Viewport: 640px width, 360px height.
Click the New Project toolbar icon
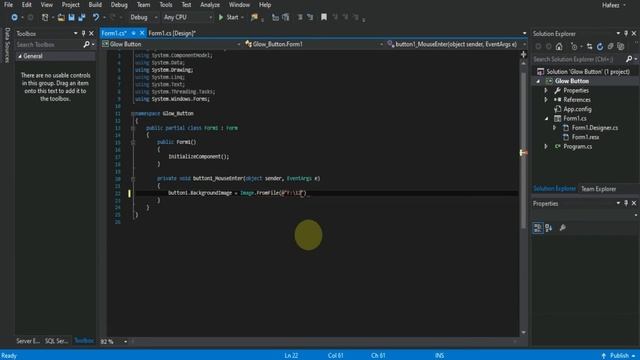45,17
